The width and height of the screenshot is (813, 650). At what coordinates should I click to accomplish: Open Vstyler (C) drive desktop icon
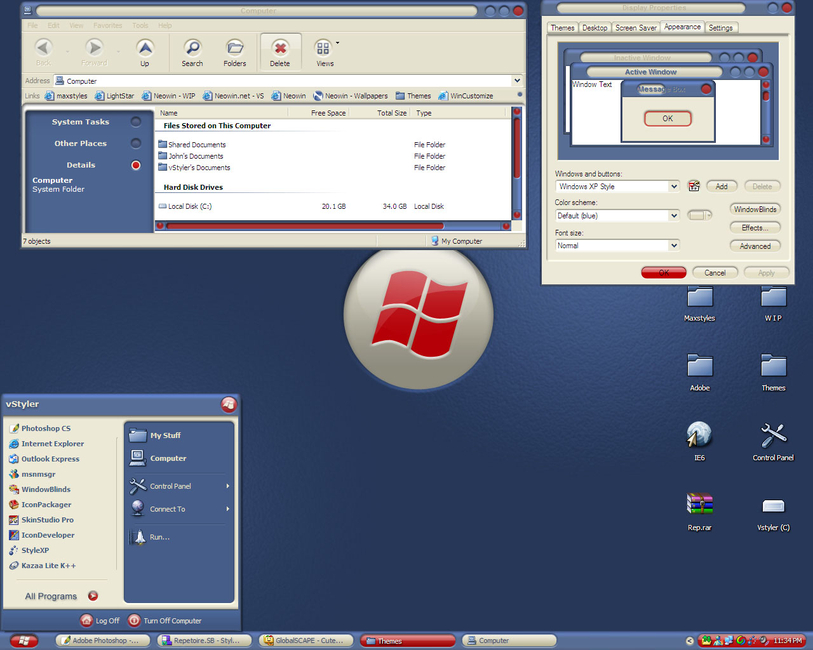coord(773,513)
